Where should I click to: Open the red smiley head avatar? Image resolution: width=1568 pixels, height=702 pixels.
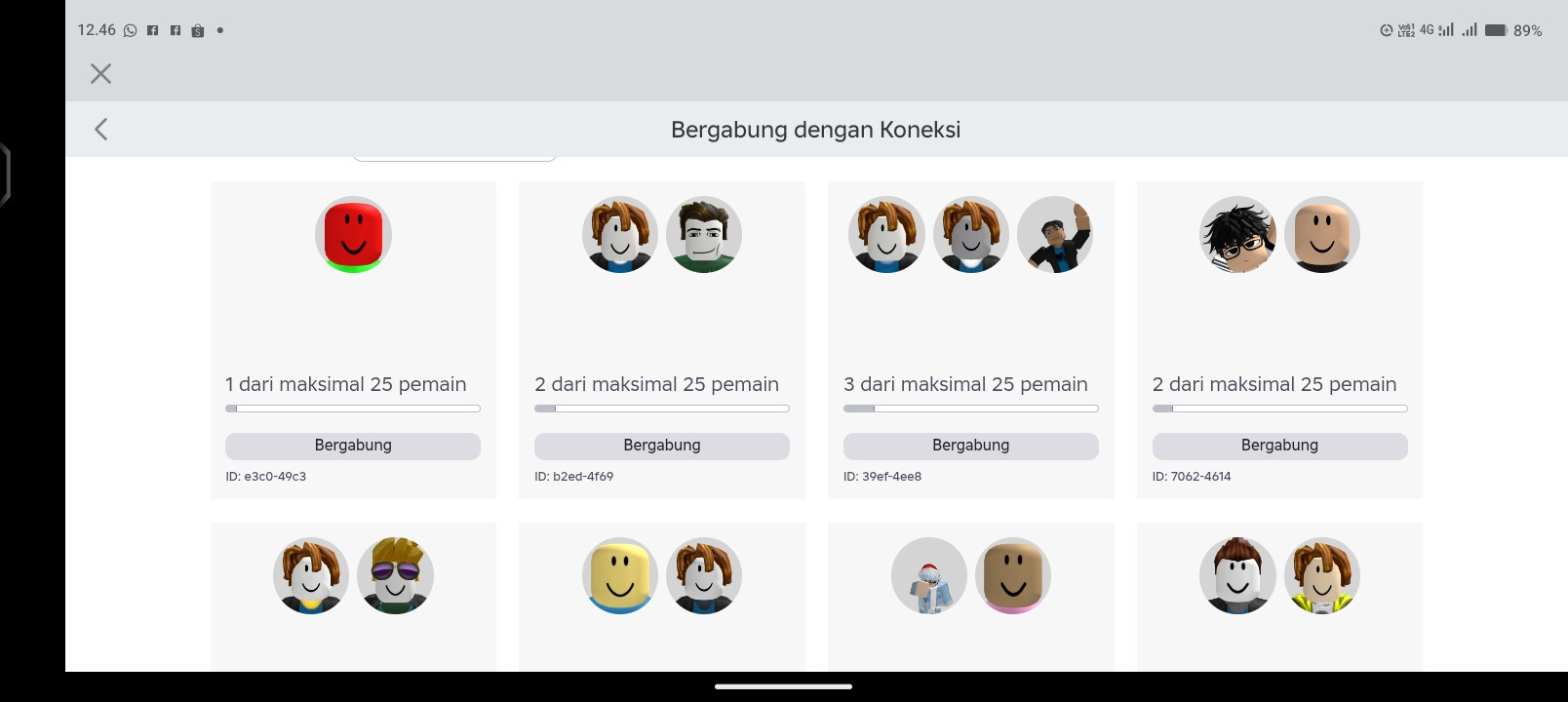[x=353, y=235]
